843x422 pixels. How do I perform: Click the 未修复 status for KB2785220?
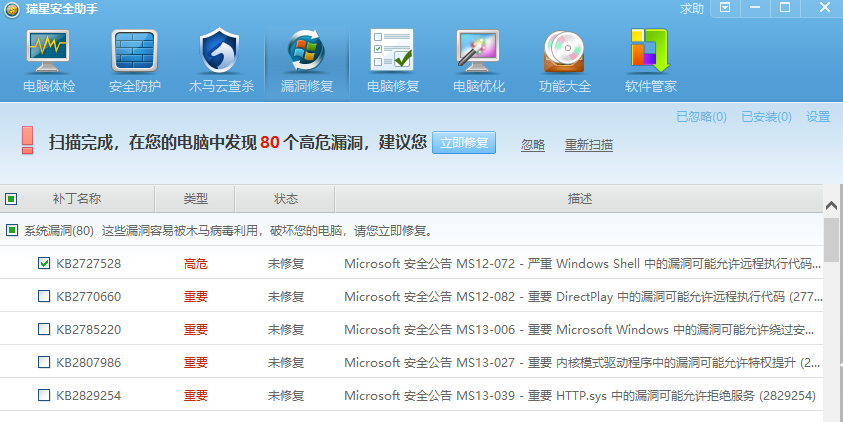(x=286, y=329)
